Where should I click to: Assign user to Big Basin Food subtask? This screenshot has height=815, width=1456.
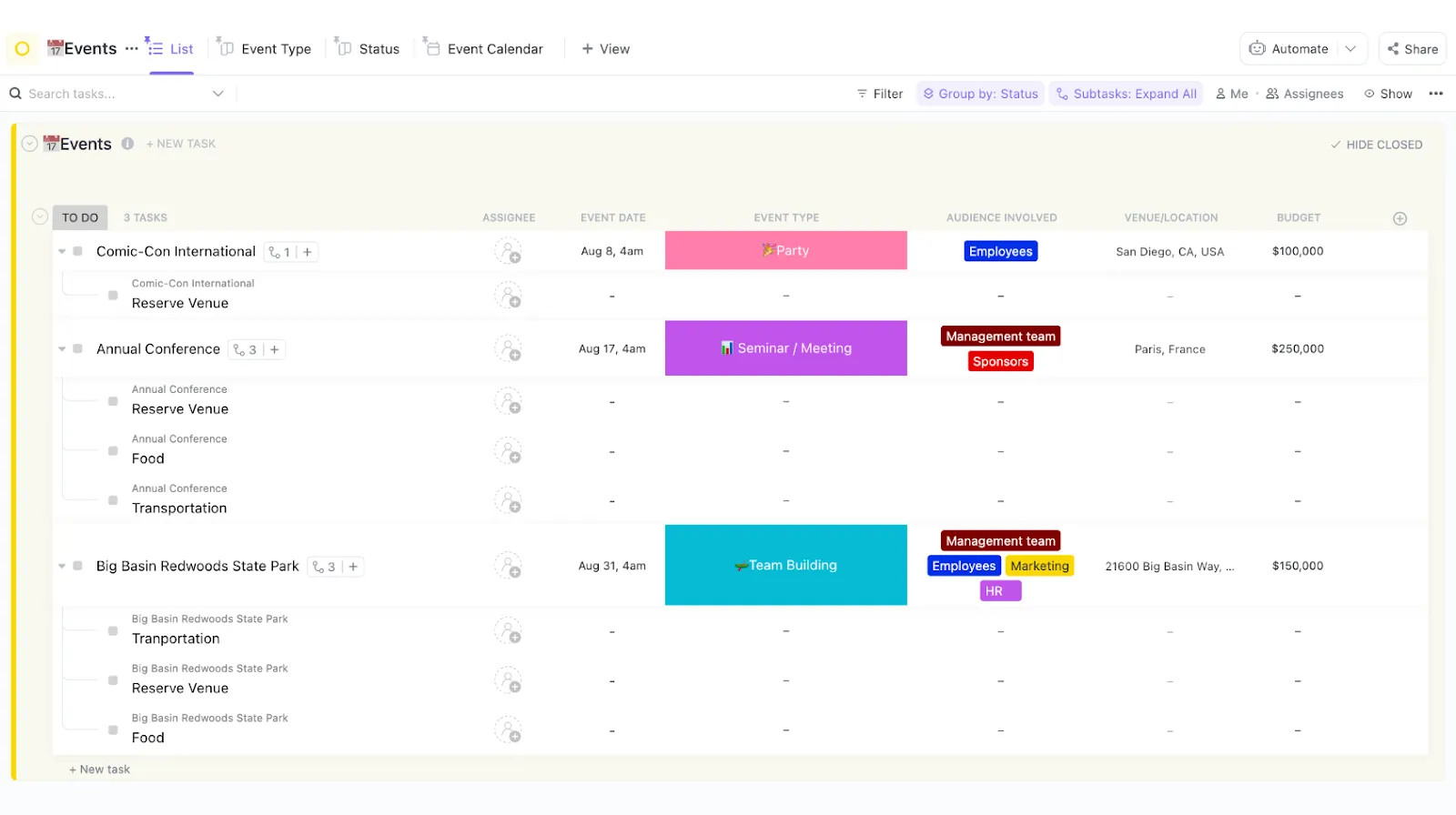(x=508, y=729)
